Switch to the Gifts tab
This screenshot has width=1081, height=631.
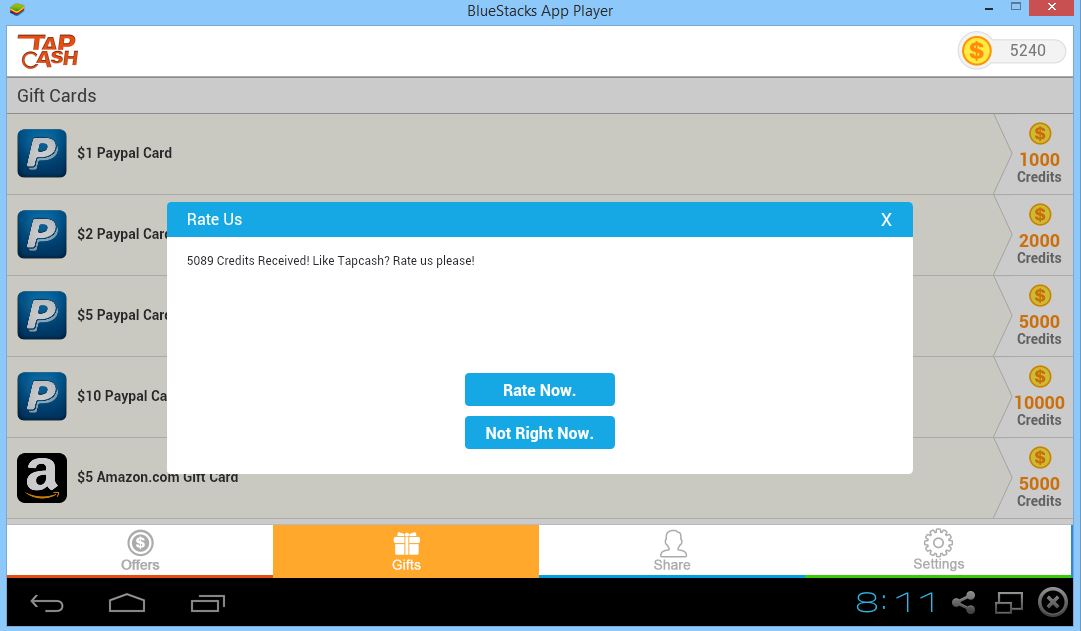pyautogui.click(x=406, y=550)
